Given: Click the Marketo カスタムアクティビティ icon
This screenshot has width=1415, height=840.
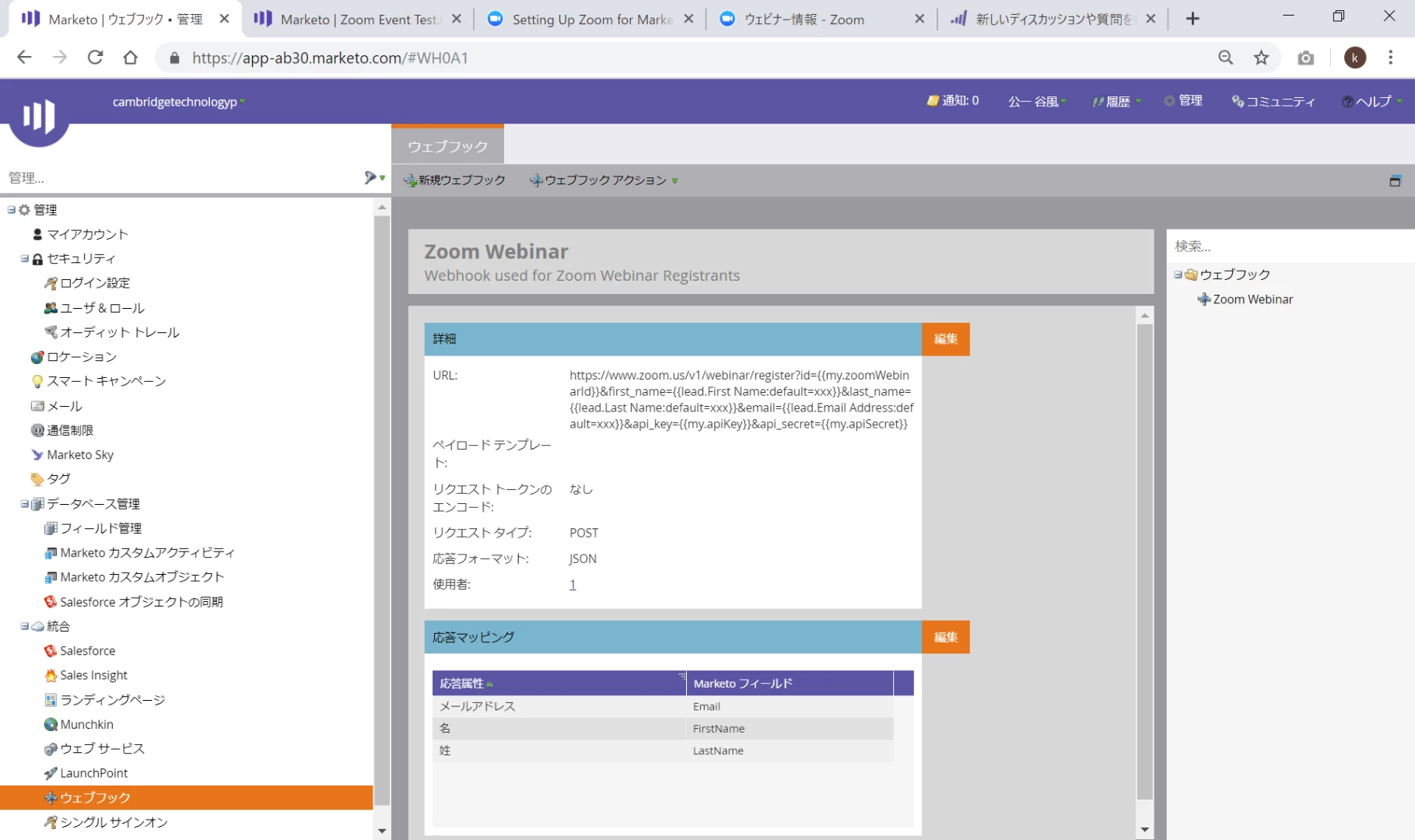Looking at the screenshot, I should pyautogui.click(x=51, y=553).
